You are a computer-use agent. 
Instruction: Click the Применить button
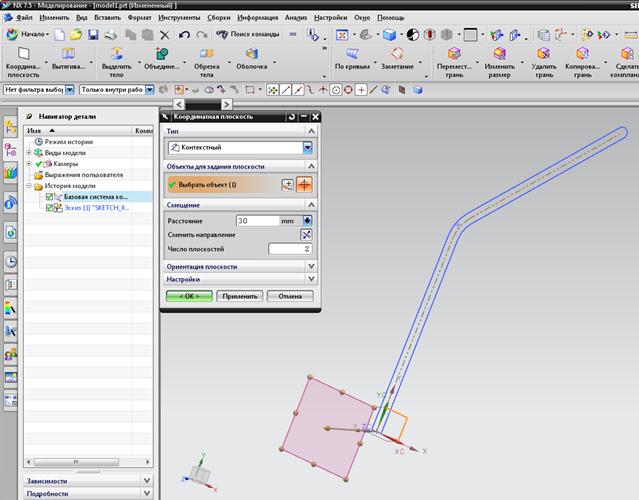point(238,297)
